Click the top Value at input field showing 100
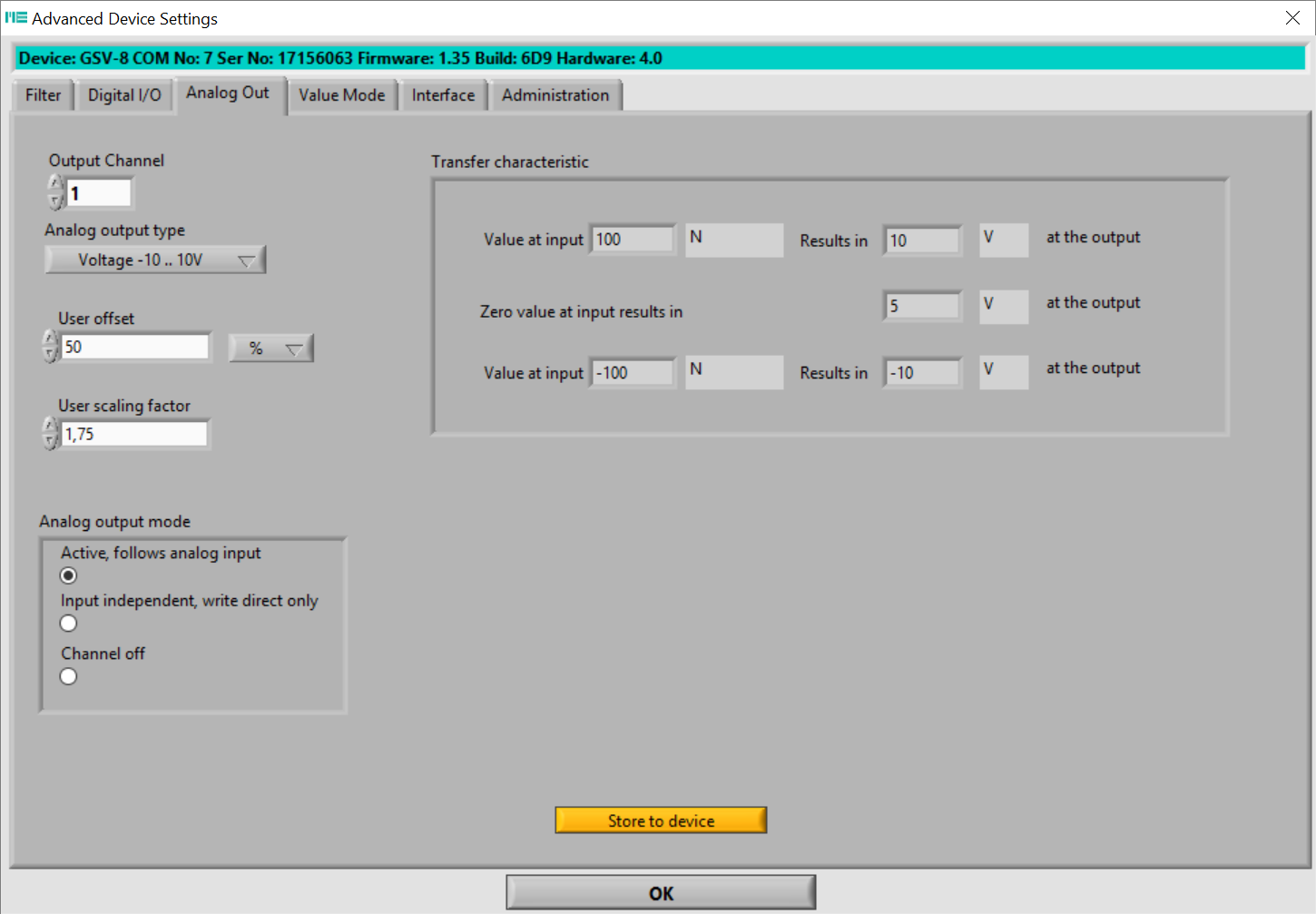The height and width of the screenshot is (914, 1316). (633, 240)
